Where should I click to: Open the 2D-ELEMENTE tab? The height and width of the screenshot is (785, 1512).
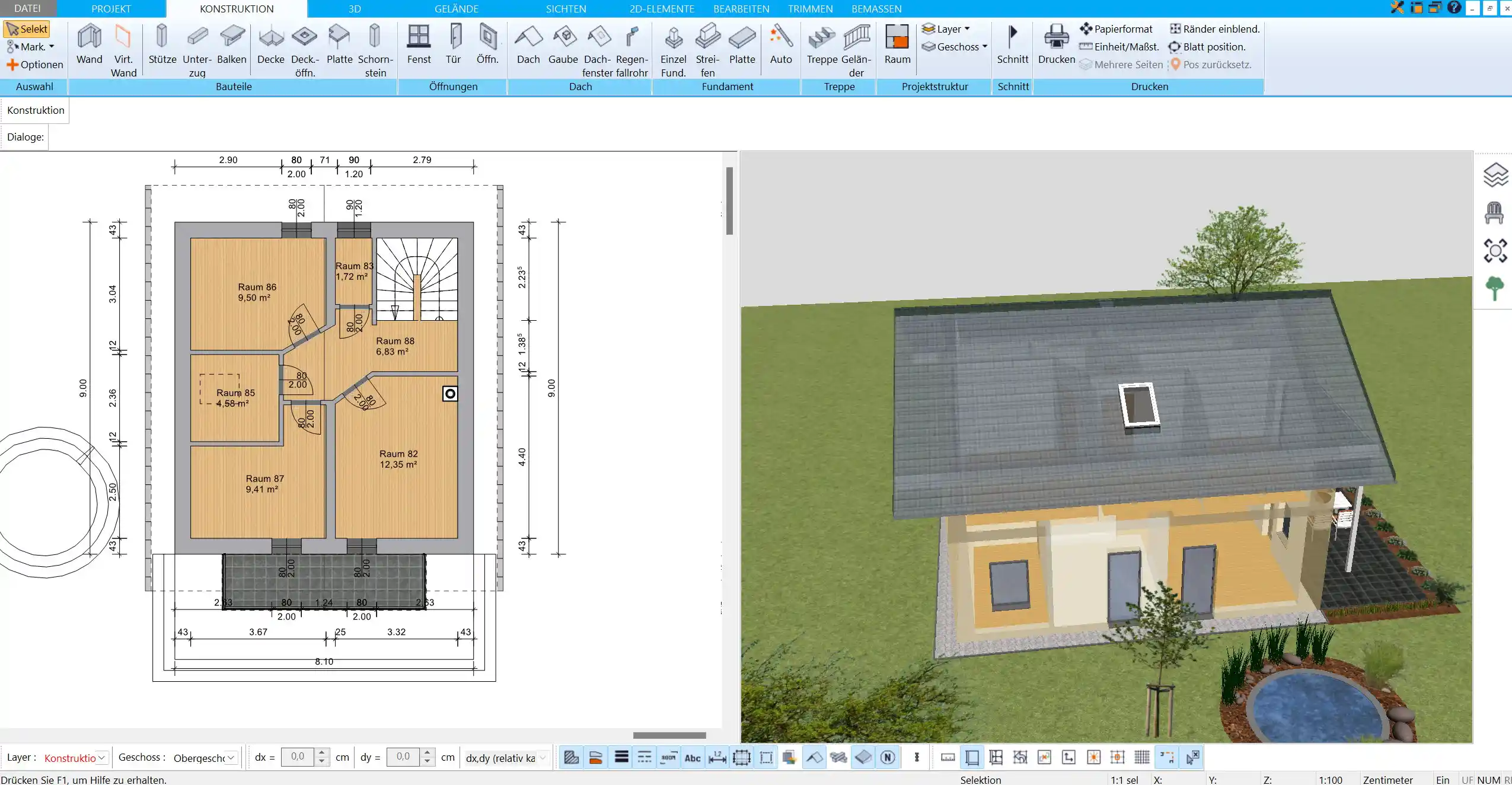(x=662, y=8)
